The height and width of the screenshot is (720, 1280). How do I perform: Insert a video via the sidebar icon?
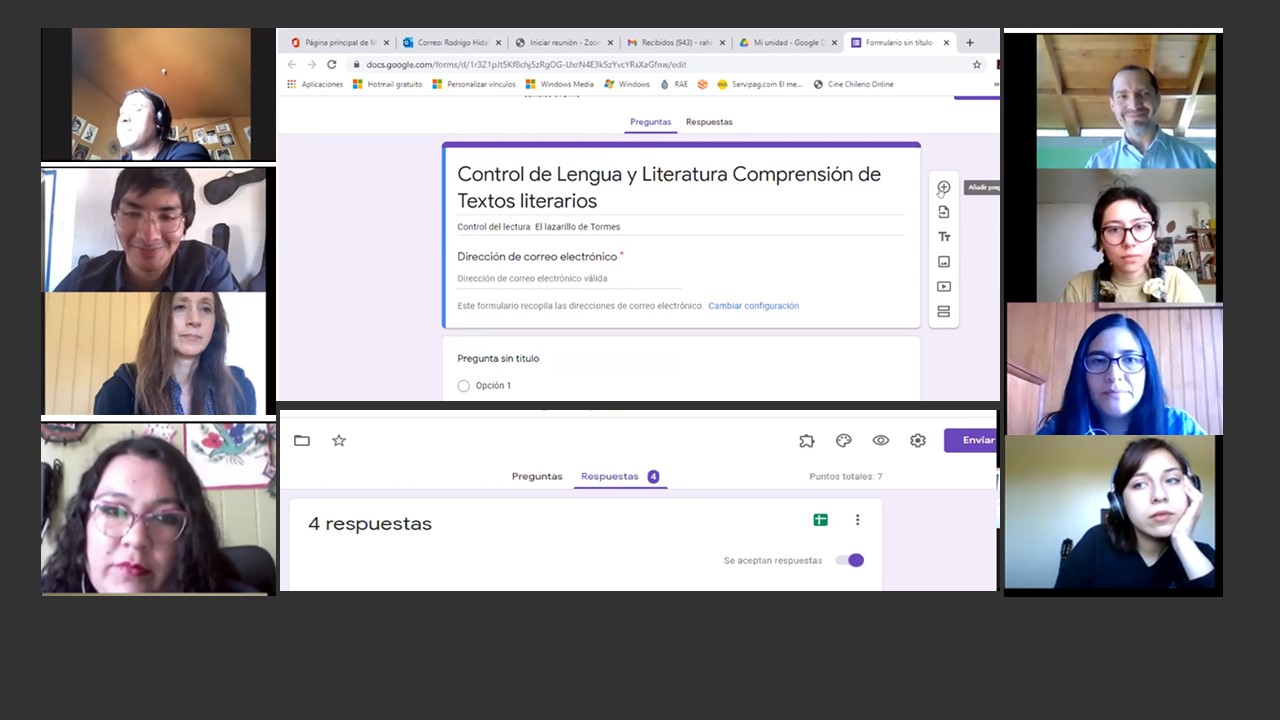943,287
